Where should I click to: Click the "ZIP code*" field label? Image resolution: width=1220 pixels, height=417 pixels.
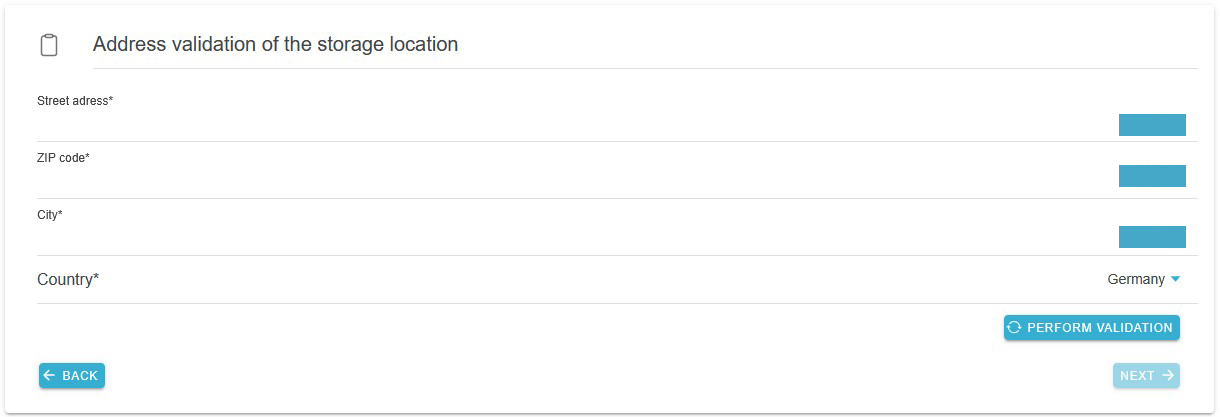click(x=63, y=158)
